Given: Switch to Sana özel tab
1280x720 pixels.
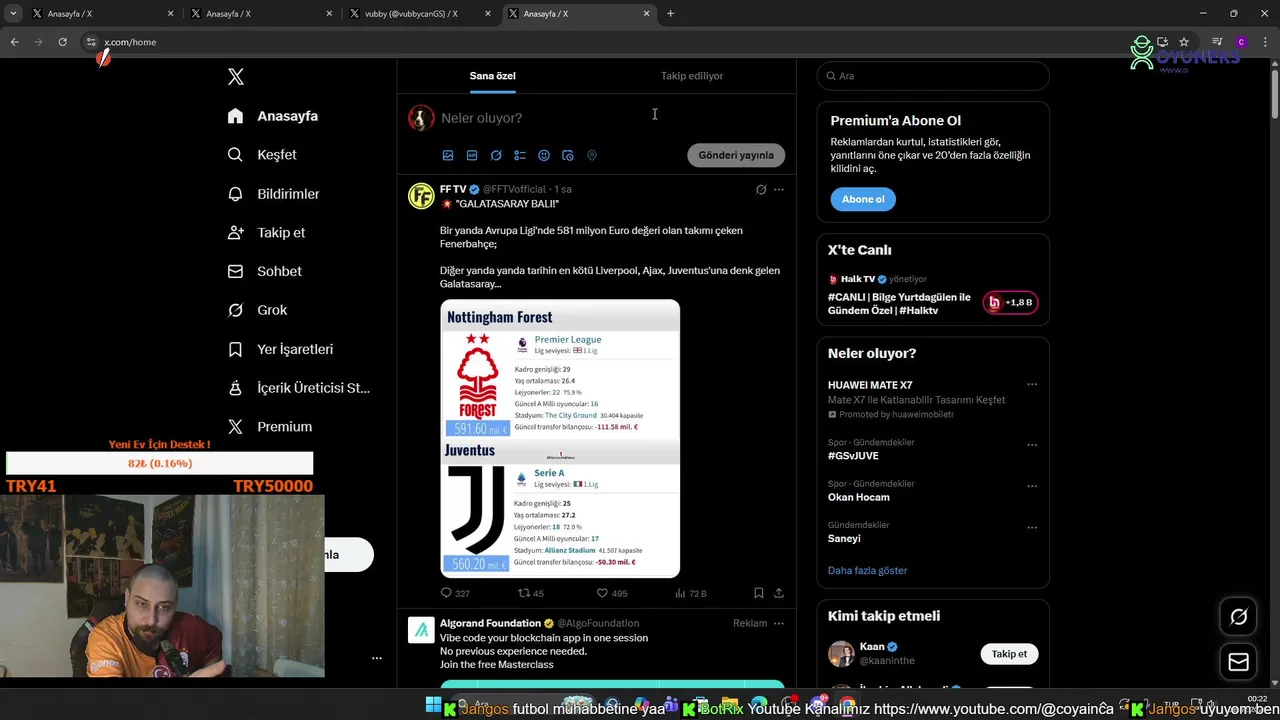Looking at the screenshot, I should [x=492, y=76].
